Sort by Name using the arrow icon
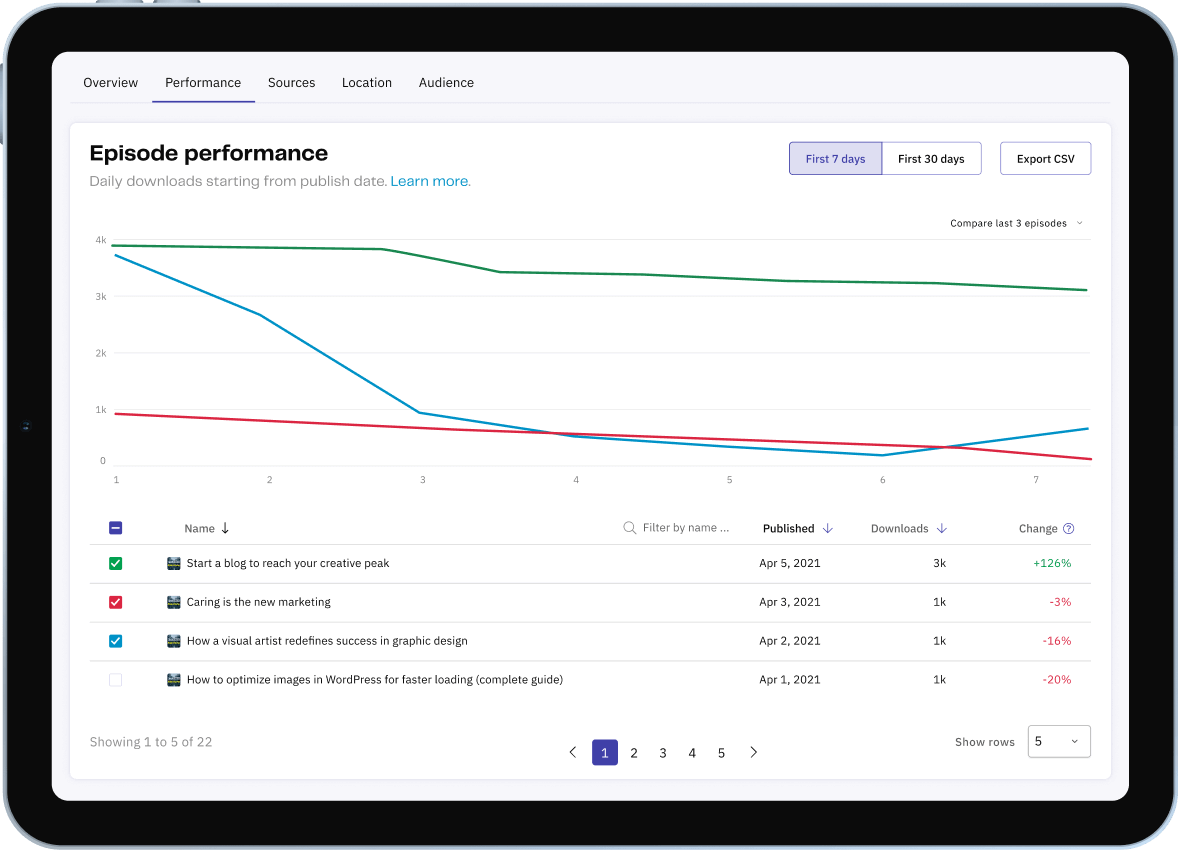 click(x=225, y=528)
